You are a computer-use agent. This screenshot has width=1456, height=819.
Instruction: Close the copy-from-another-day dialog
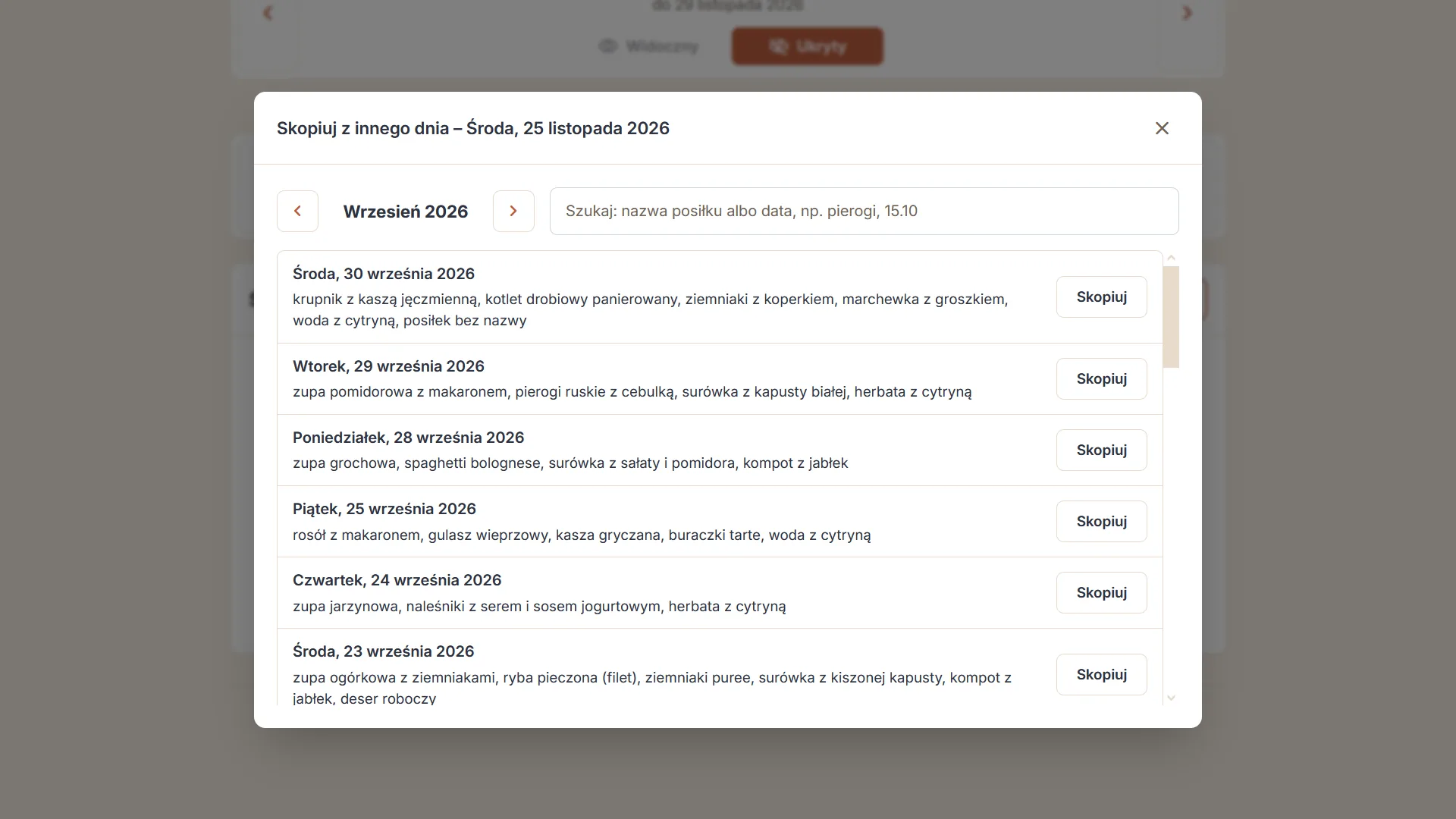tap(1162, 128)
